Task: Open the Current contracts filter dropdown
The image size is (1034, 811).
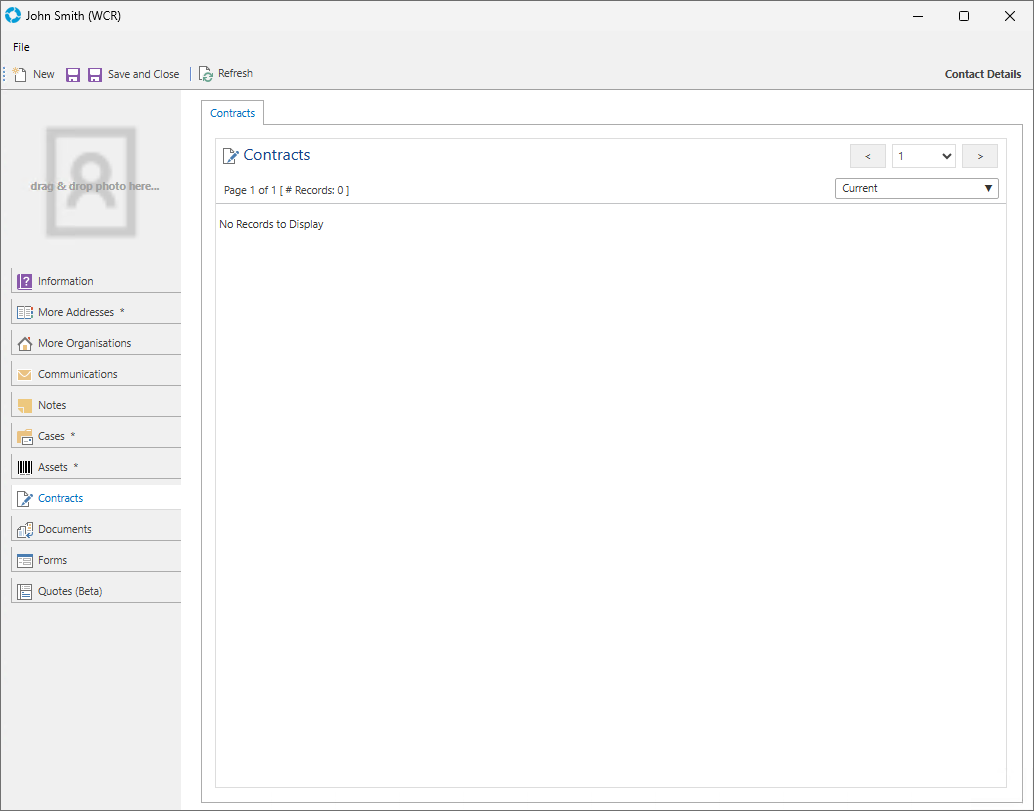Action: pyautogui.click(x=916, y=188)
